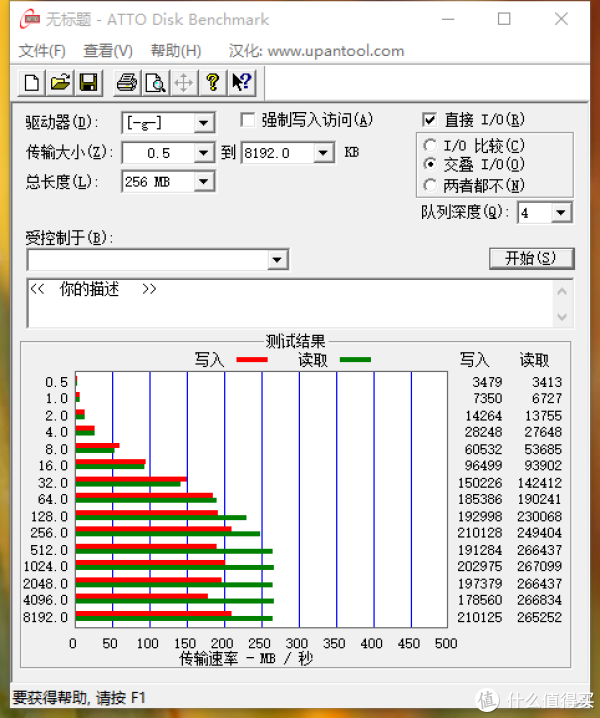Close the ATTO Disk Benchmark window
This screenshot has height=718, width=600.
561,19
